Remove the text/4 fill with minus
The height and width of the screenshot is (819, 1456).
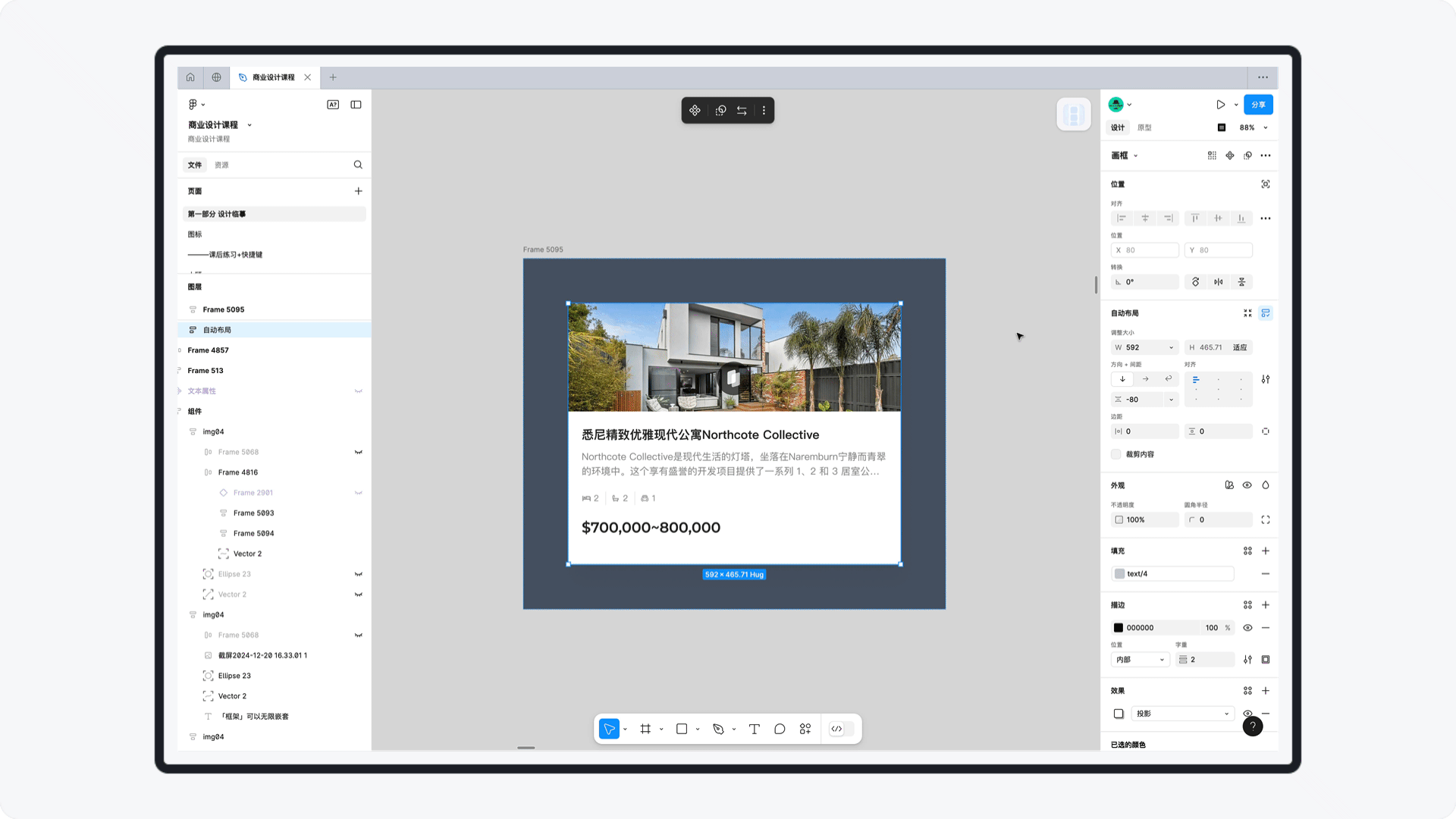[1266, 574]
